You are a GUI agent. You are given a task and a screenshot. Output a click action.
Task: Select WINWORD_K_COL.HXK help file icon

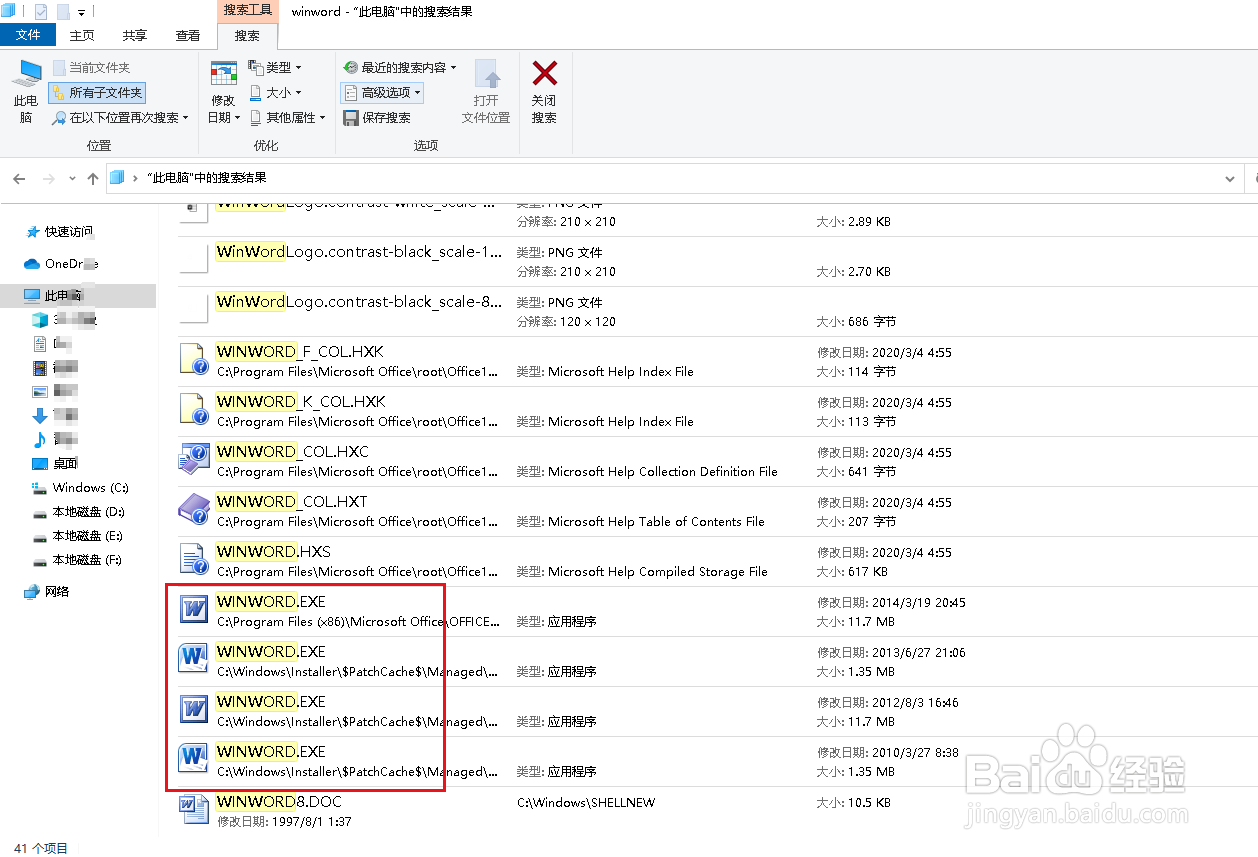point(193,410)
